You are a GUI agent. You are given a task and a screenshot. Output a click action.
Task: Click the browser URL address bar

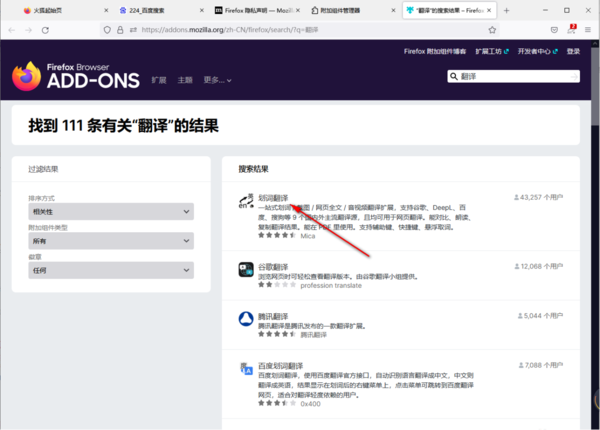298,30
